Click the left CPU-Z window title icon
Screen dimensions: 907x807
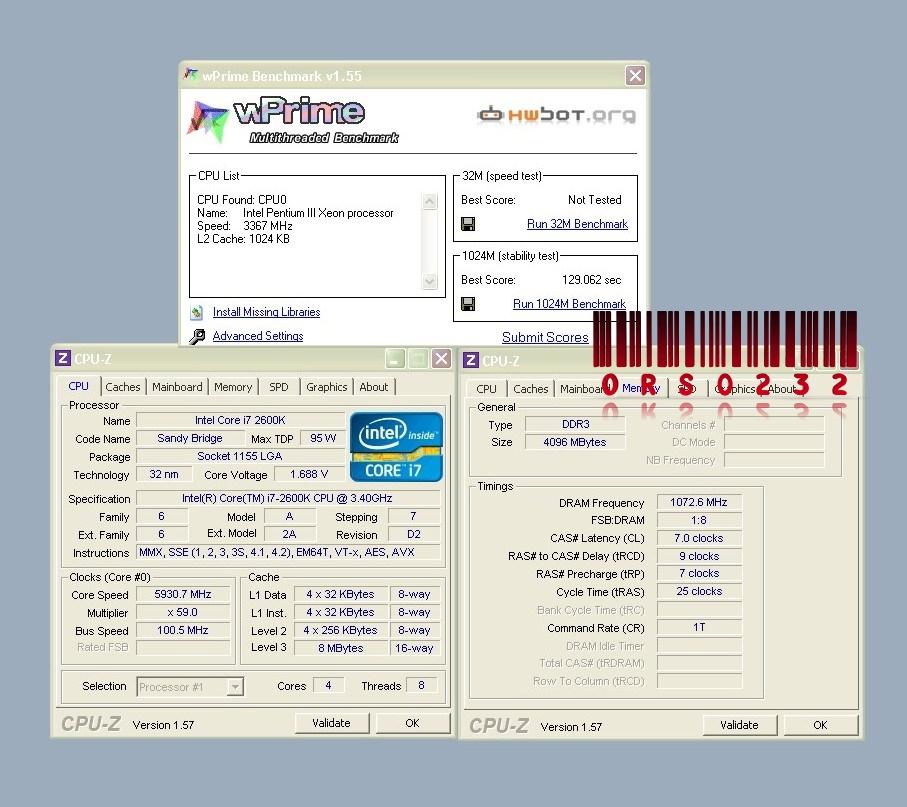tap(62, 358)
